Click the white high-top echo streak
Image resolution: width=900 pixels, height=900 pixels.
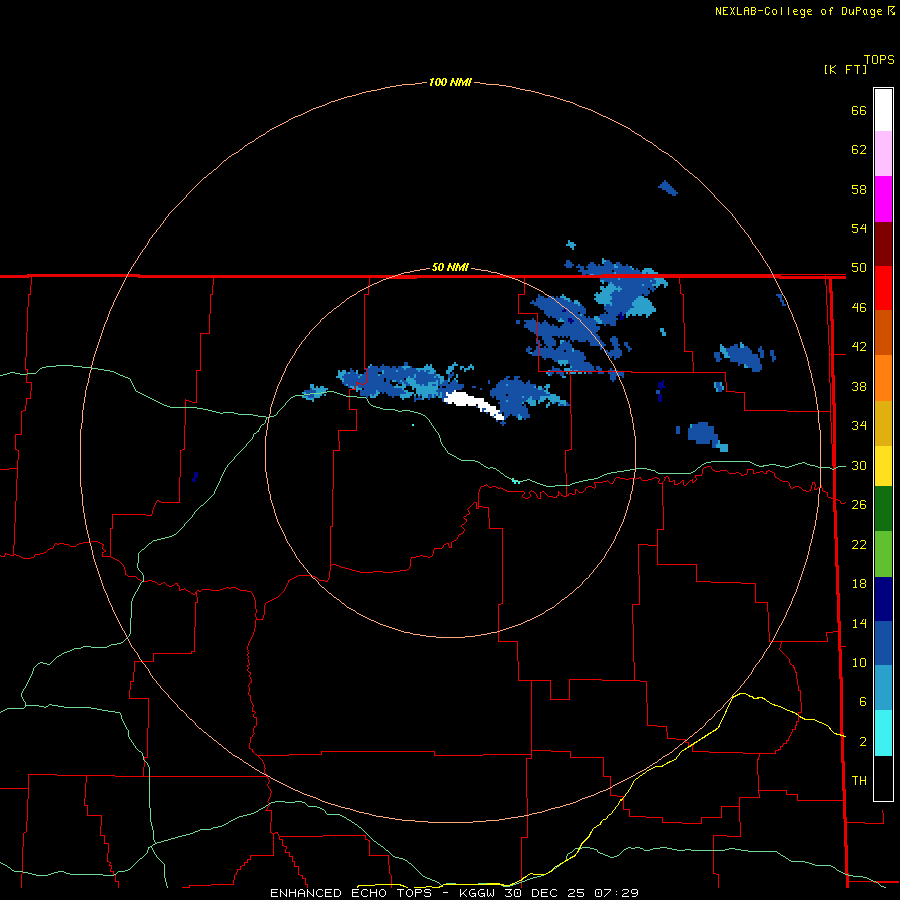click(474, 404)
